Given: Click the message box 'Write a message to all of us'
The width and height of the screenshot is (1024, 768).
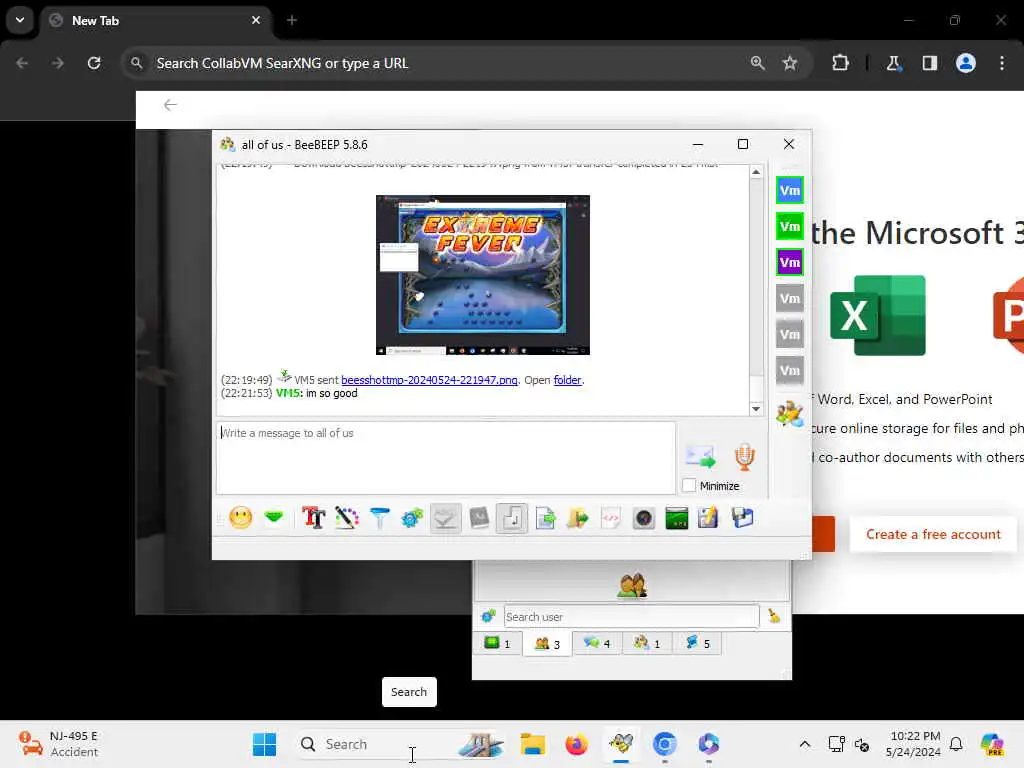Looking at the screenshot, I should (446, 457).
